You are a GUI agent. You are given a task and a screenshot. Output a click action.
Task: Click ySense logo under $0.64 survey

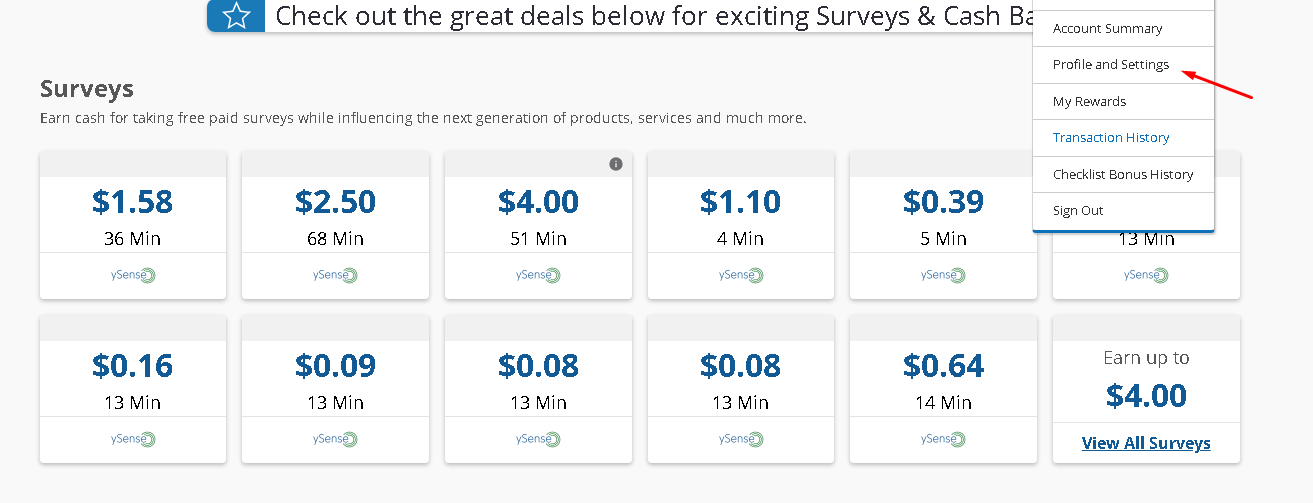[x=944, y=439]
